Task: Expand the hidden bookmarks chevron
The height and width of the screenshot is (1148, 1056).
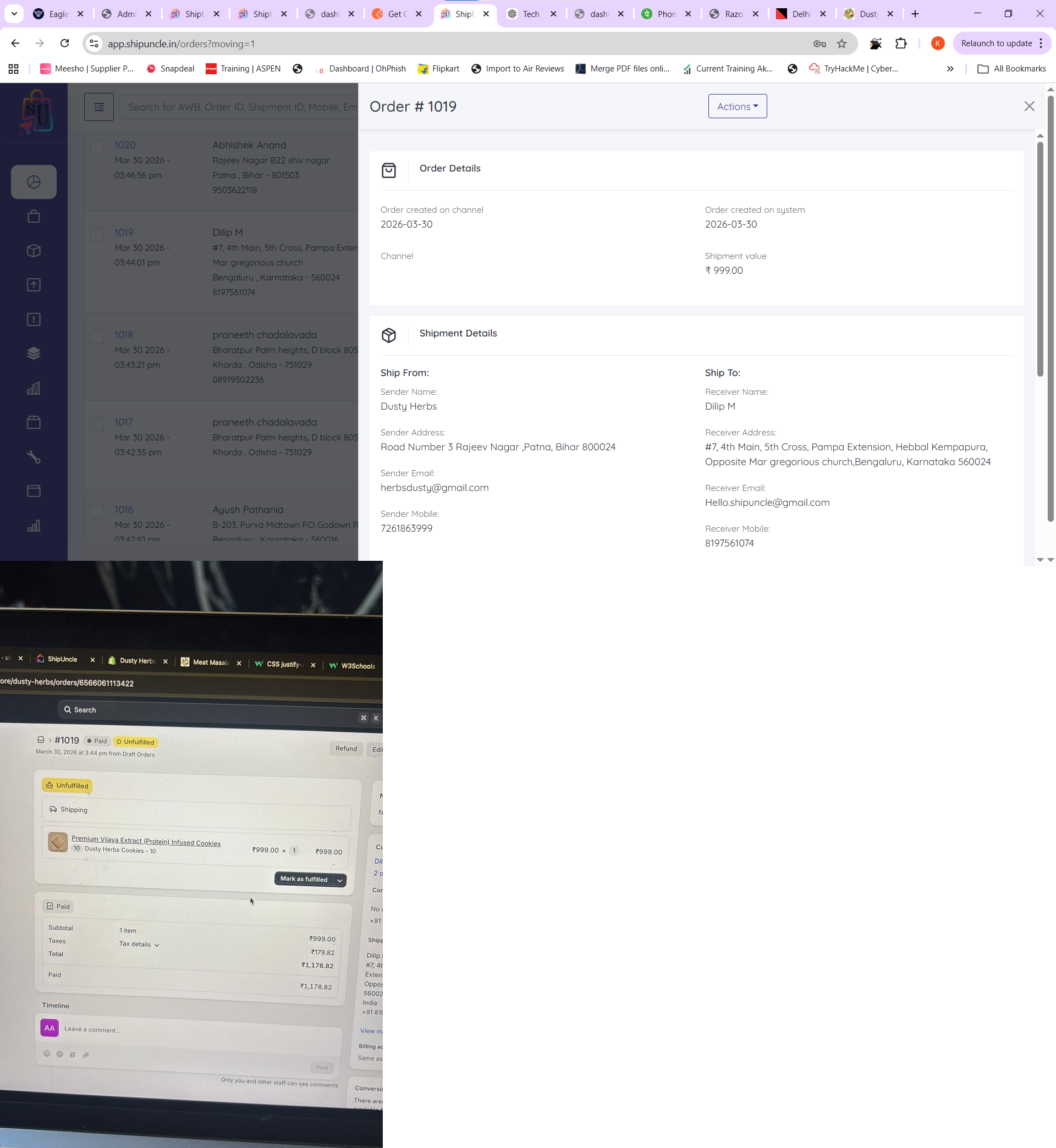Action: (x=950, y=69)
